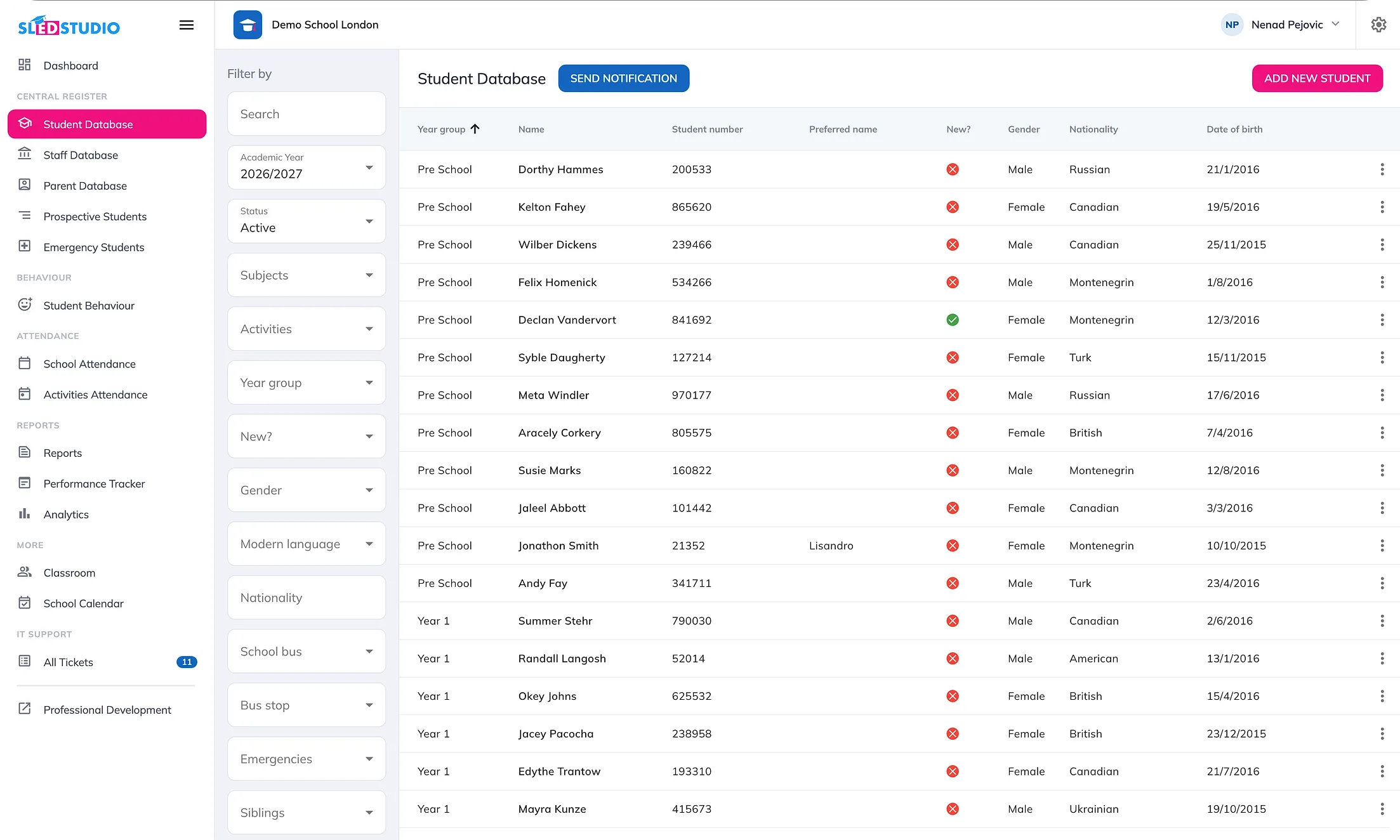The width and height of the screenshot is (1400, 840).
Task: Click the Activities Attendance calendar icon
Action: coord(25,394)
